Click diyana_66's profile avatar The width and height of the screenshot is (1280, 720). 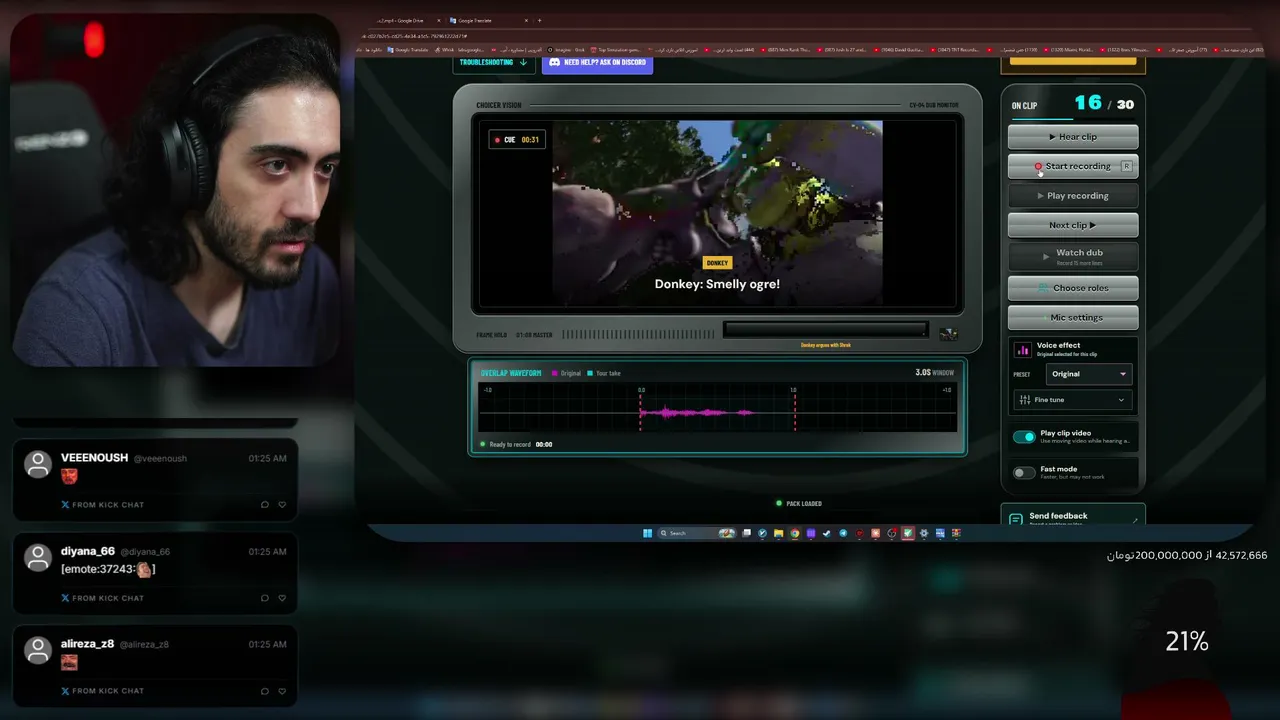click(38, 557)
